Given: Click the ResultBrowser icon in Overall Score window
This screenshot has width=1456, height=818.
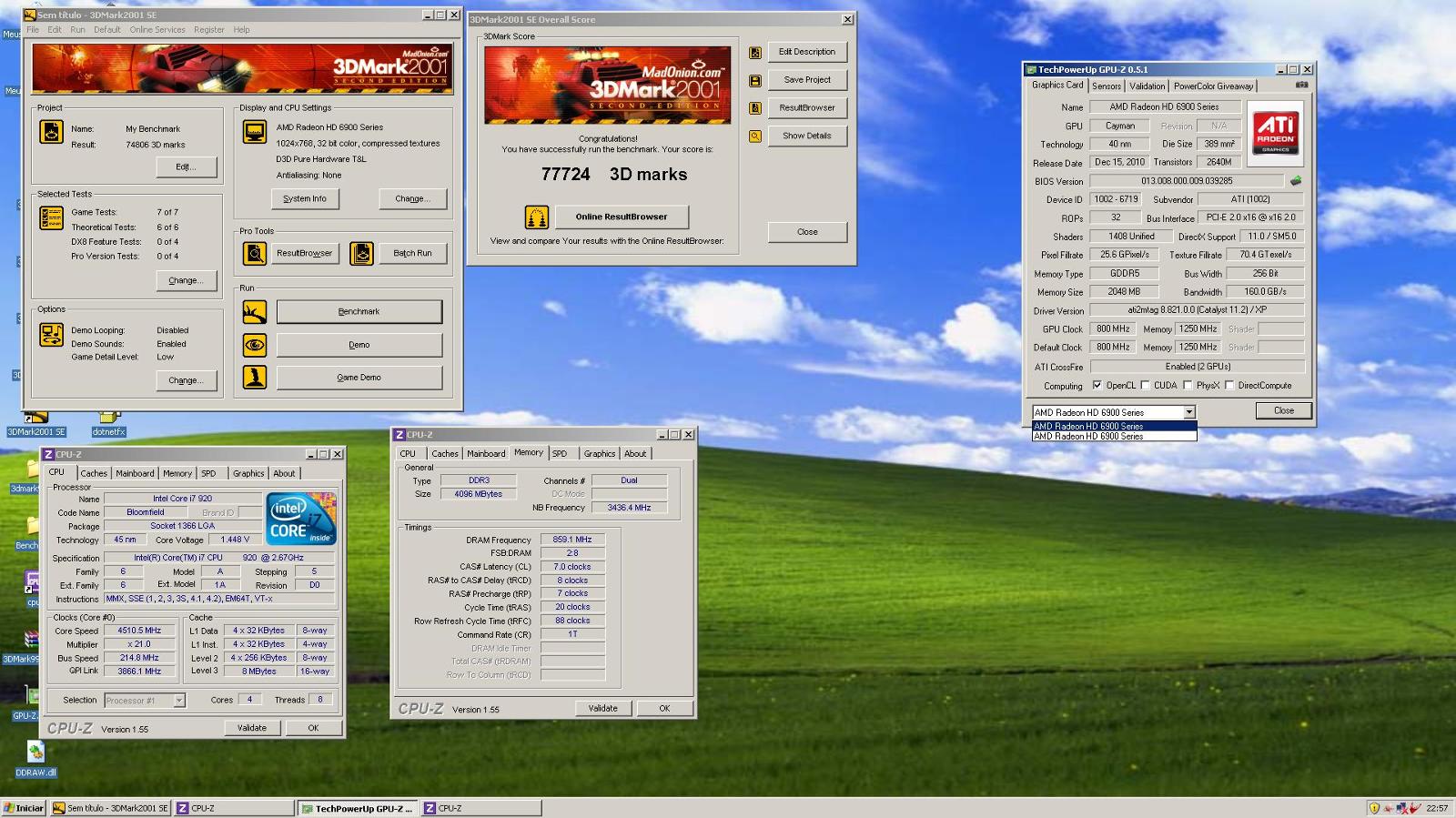Looking at the screenshot, I should (x=755, y=108).
